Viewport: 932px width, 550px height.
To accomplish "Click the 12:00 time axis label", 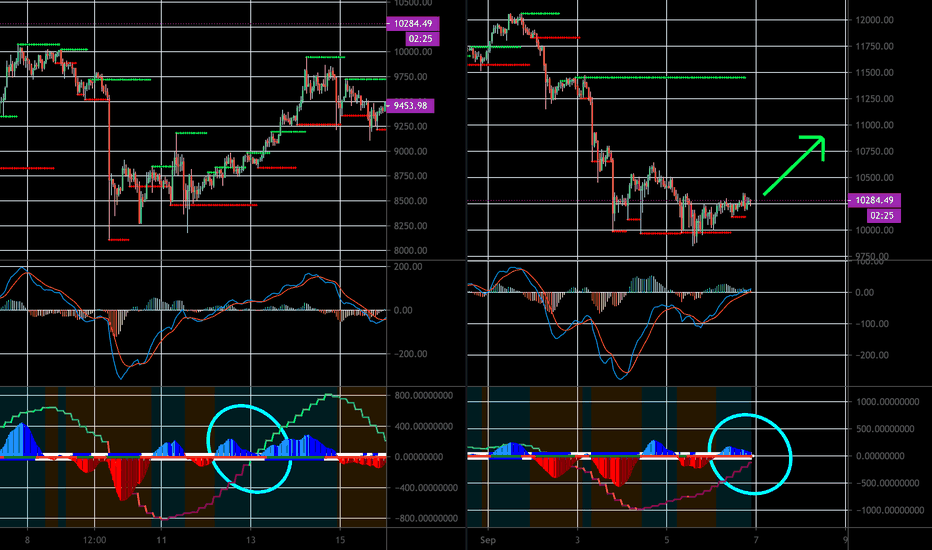I will (x=95, y=540).
